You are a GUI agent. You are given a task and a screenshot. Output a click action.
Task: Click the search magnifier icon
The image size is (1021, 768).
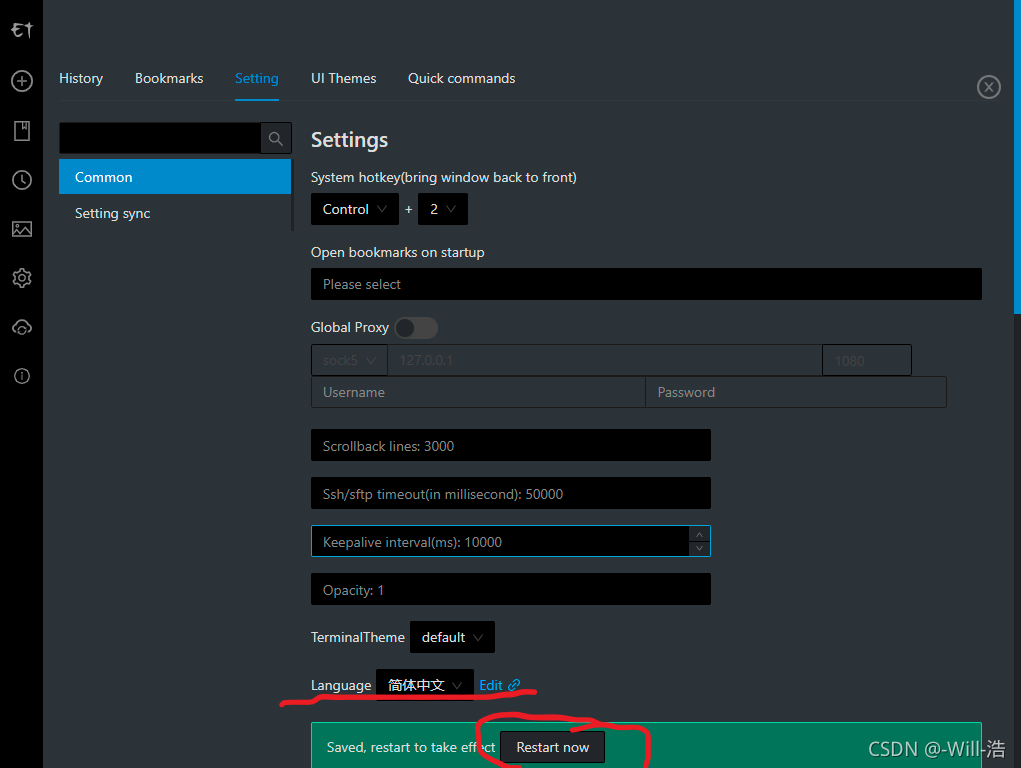[x=275, y=138]
